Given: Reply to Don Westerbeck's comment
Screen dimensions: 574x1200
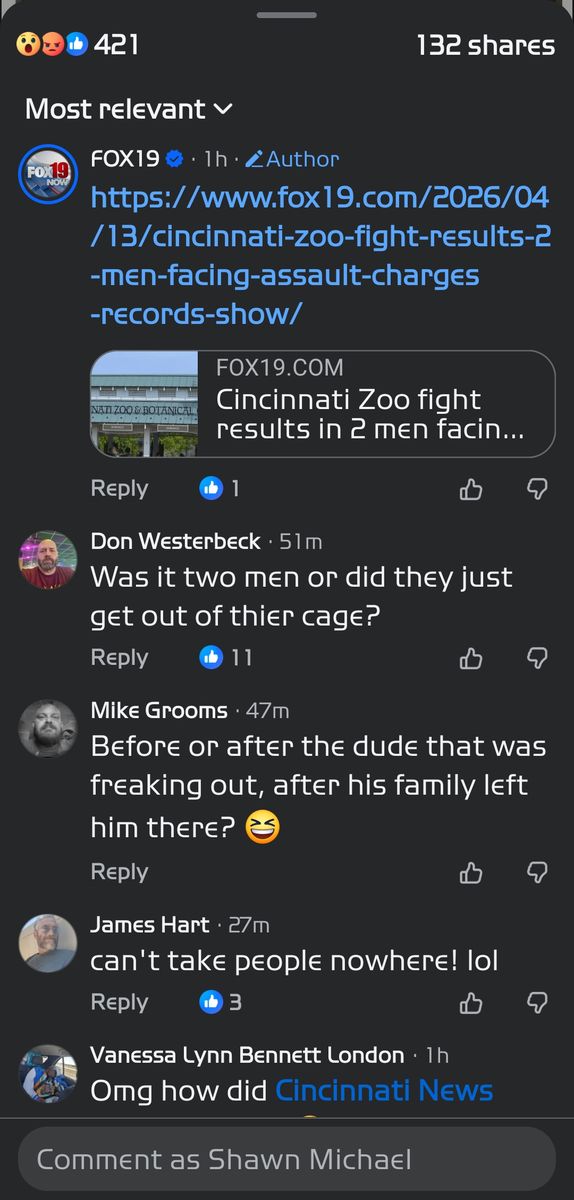Looking at the screenshot, I should pyautogui.click(x=119, y=658).
